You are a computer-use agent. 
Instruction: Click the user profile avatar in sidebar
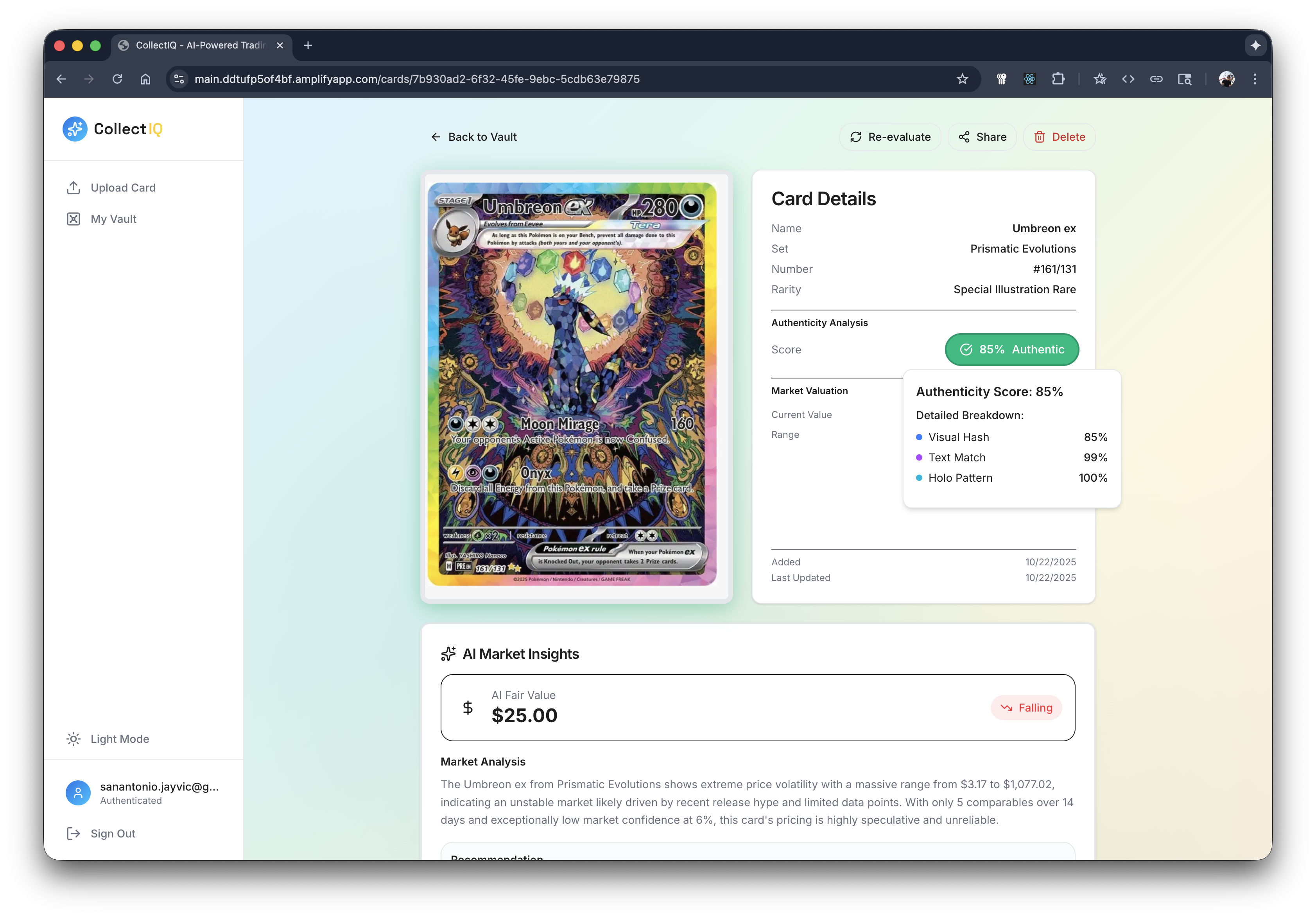78,792
